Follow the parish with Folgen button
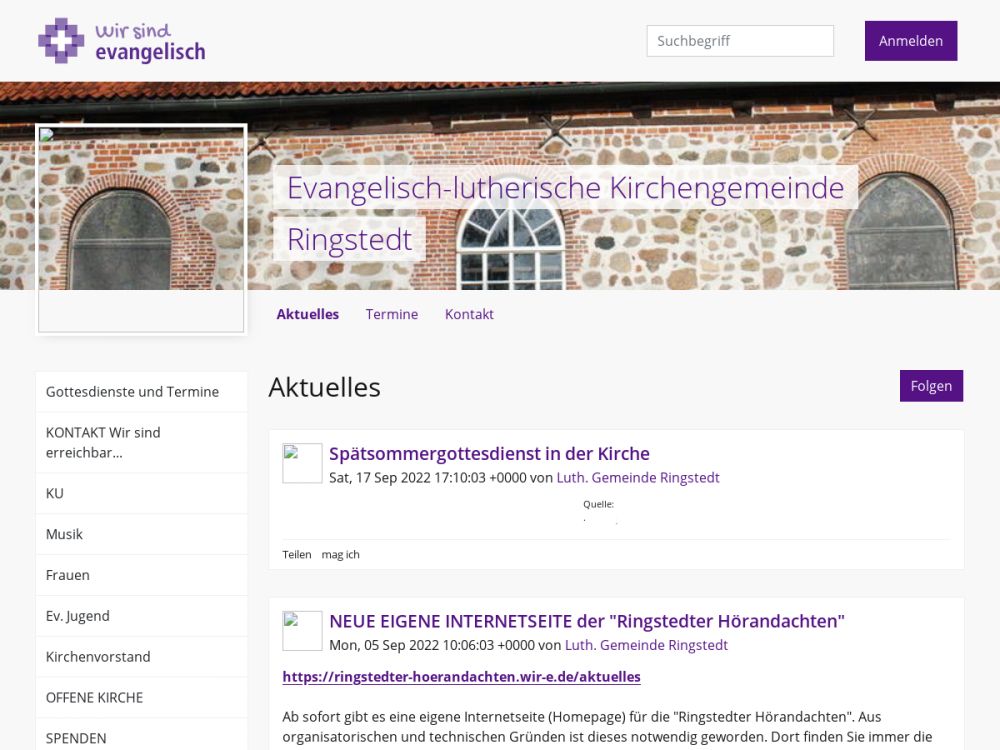The height and width of the screenshot is (750, 1000). point(930,386)
